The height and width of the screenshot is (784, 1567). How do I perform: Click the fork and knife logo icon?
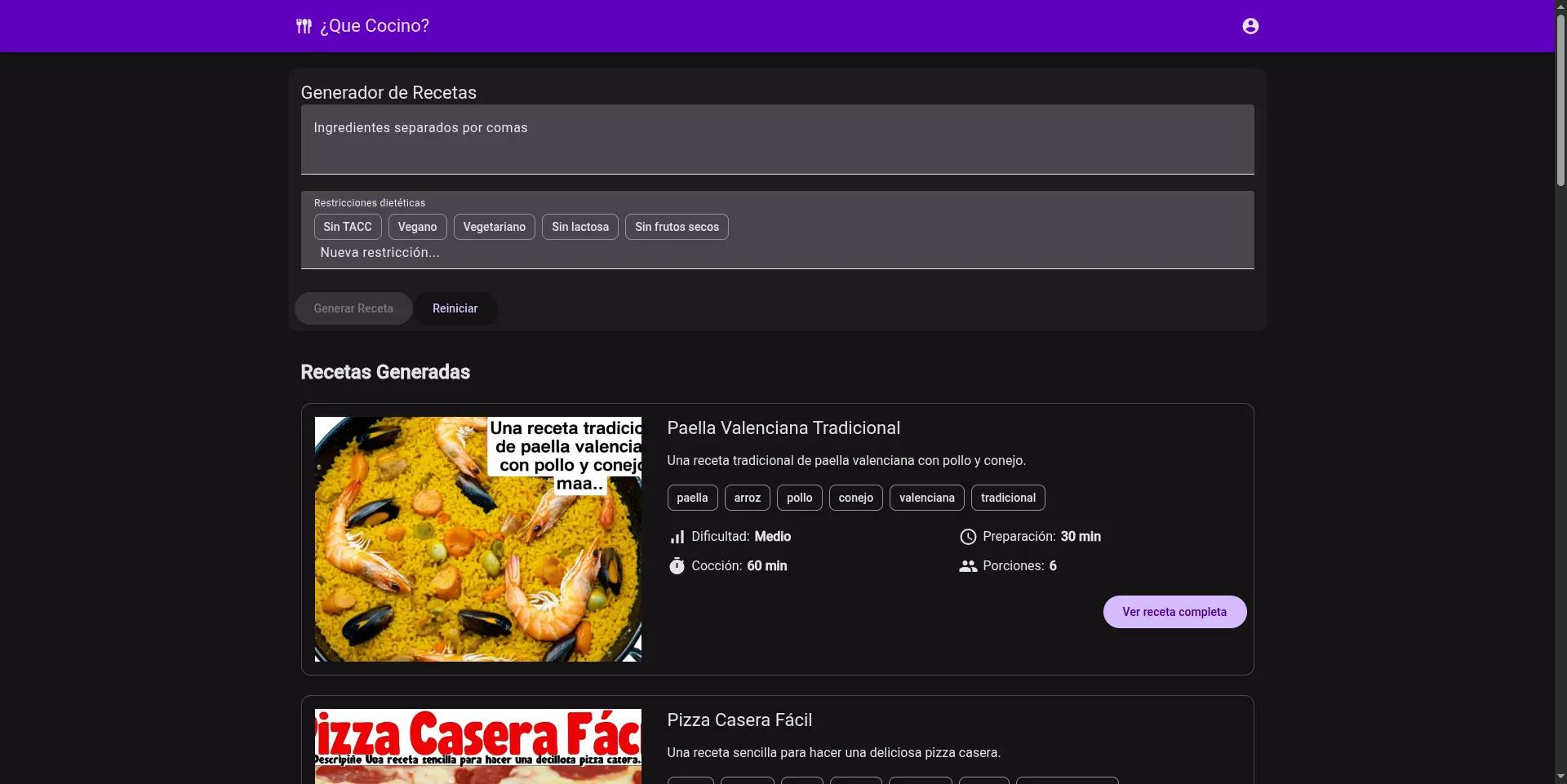[304, 26]
